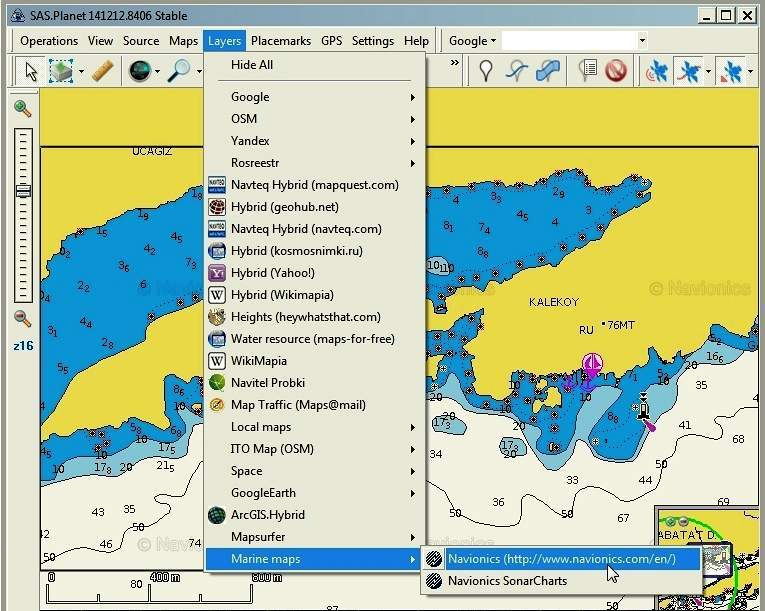
Task: Open the GPS menu
Action: 331,41
